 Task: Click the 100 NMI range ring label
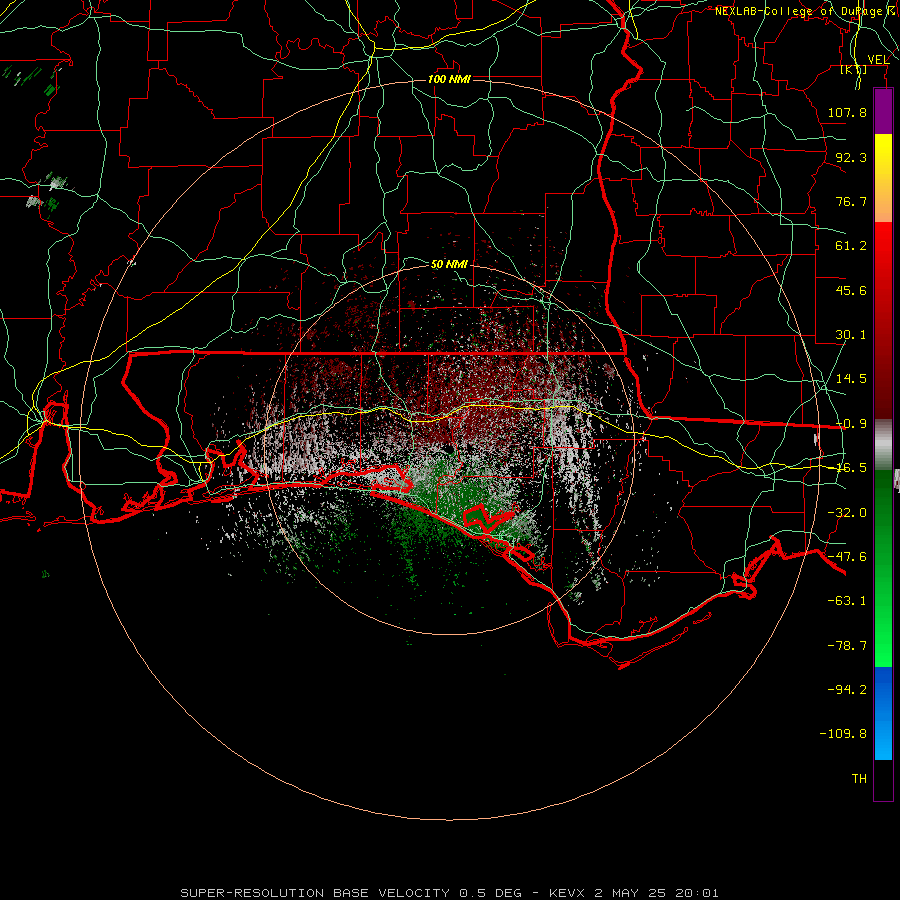(449, 79)
